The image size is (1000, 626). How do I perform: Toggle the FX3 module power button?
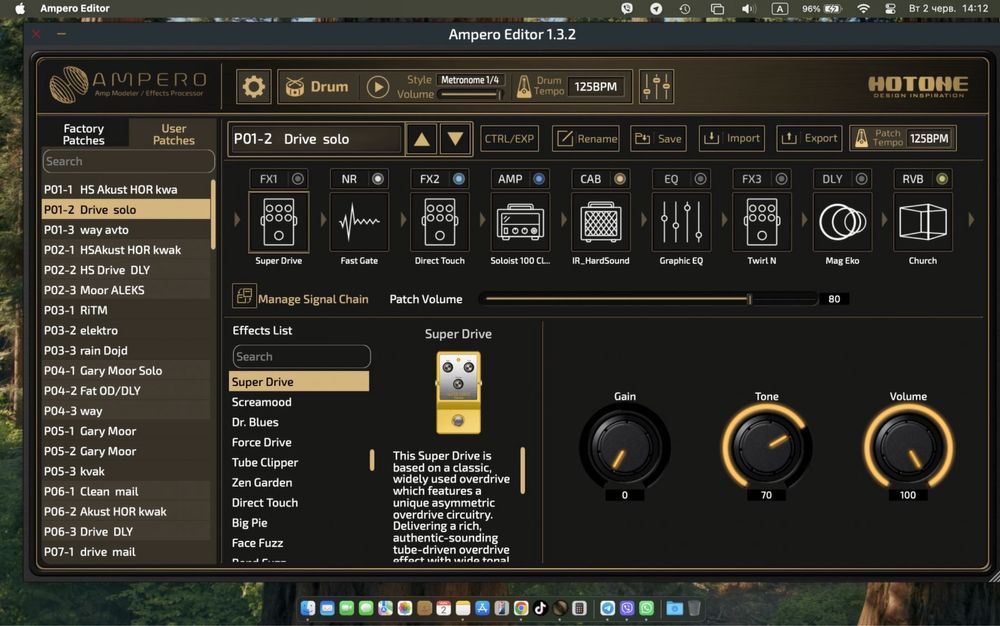781,179
